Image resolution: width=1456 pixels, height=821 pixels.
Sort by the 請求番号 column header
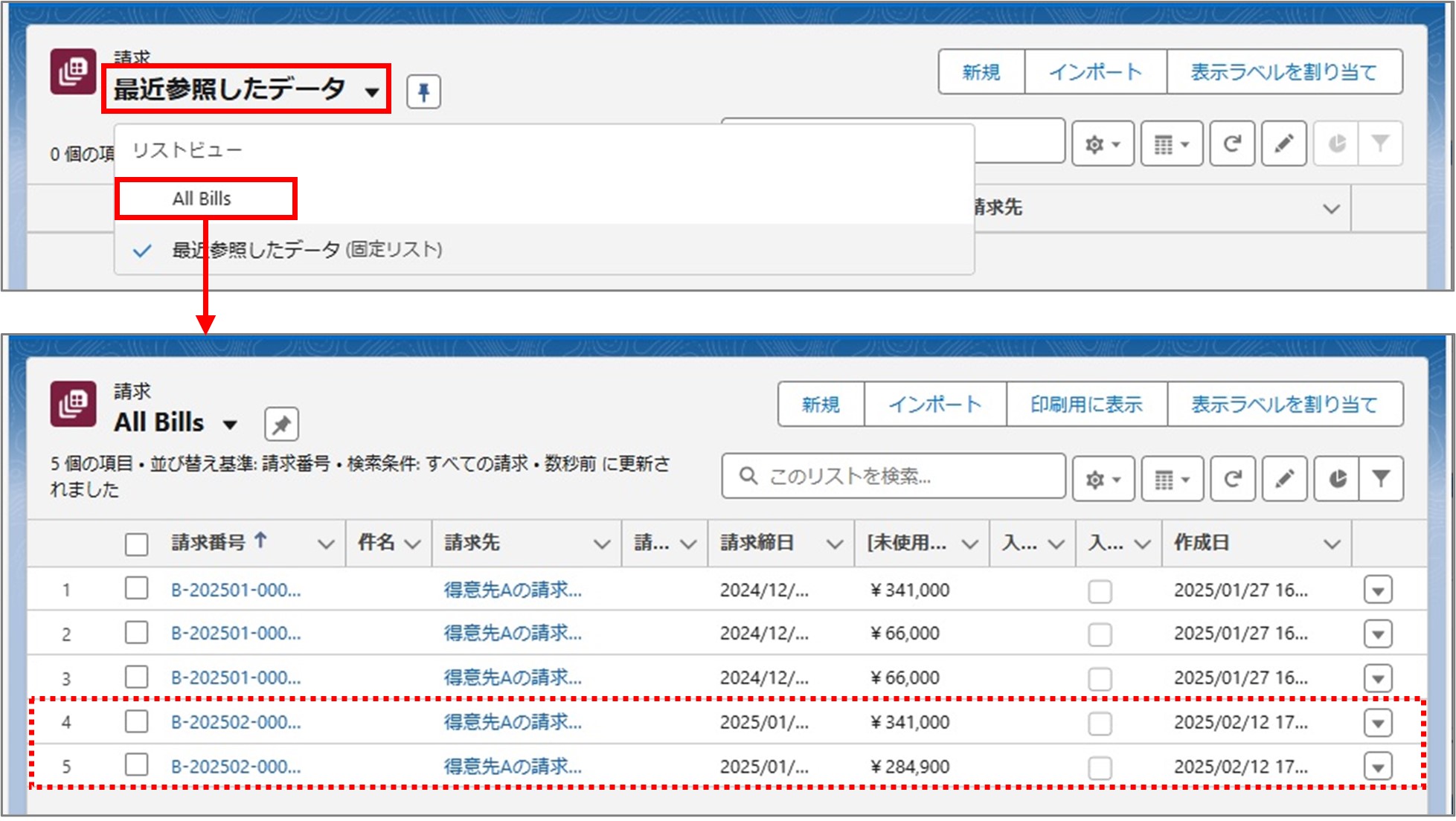[209, 543]
